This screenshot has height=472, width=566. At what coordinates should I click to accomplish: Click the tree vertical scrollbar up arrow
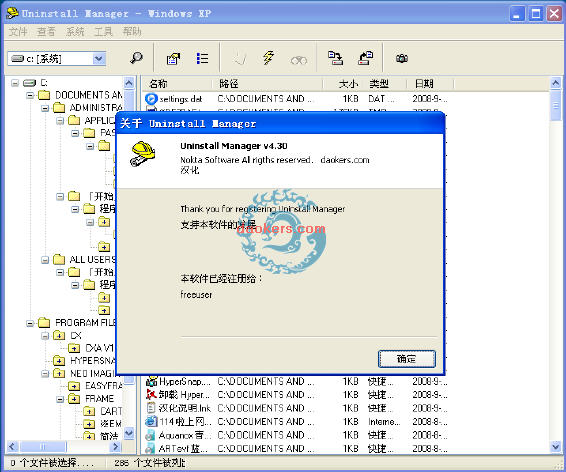tap(129, 83)
